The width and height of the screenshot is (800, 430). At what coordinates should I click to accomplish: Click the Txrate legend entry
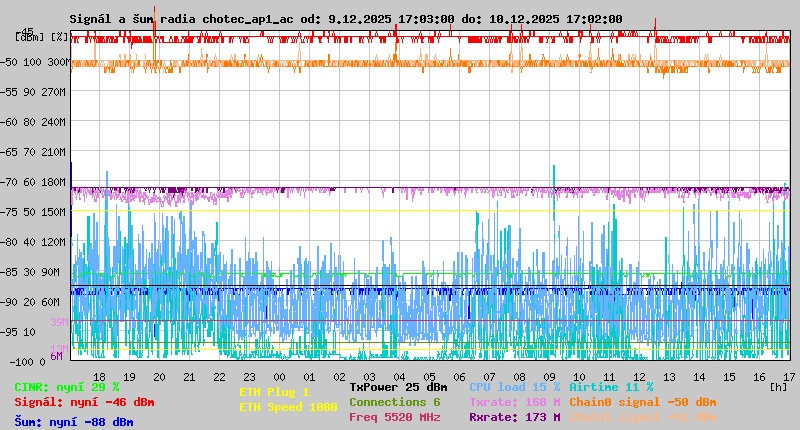coord(514,402)
